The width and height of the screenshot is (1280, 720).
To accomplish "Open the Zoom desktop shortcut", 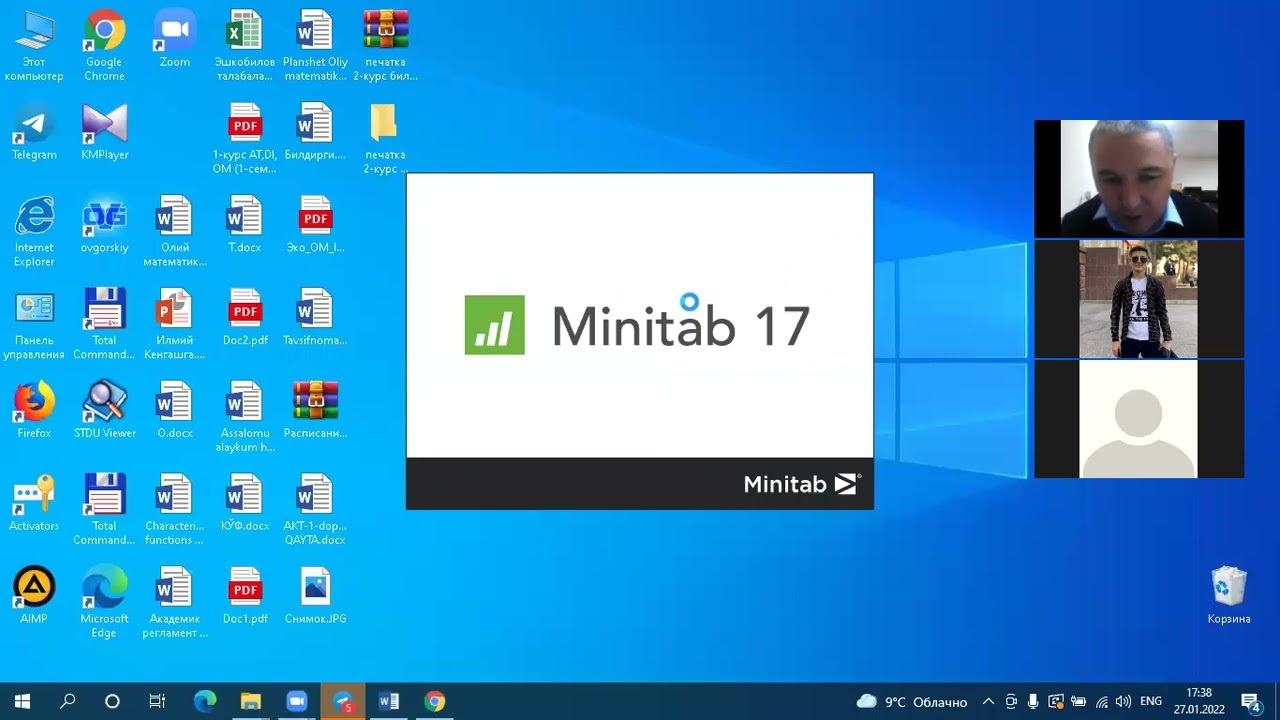I will [175, 40].
